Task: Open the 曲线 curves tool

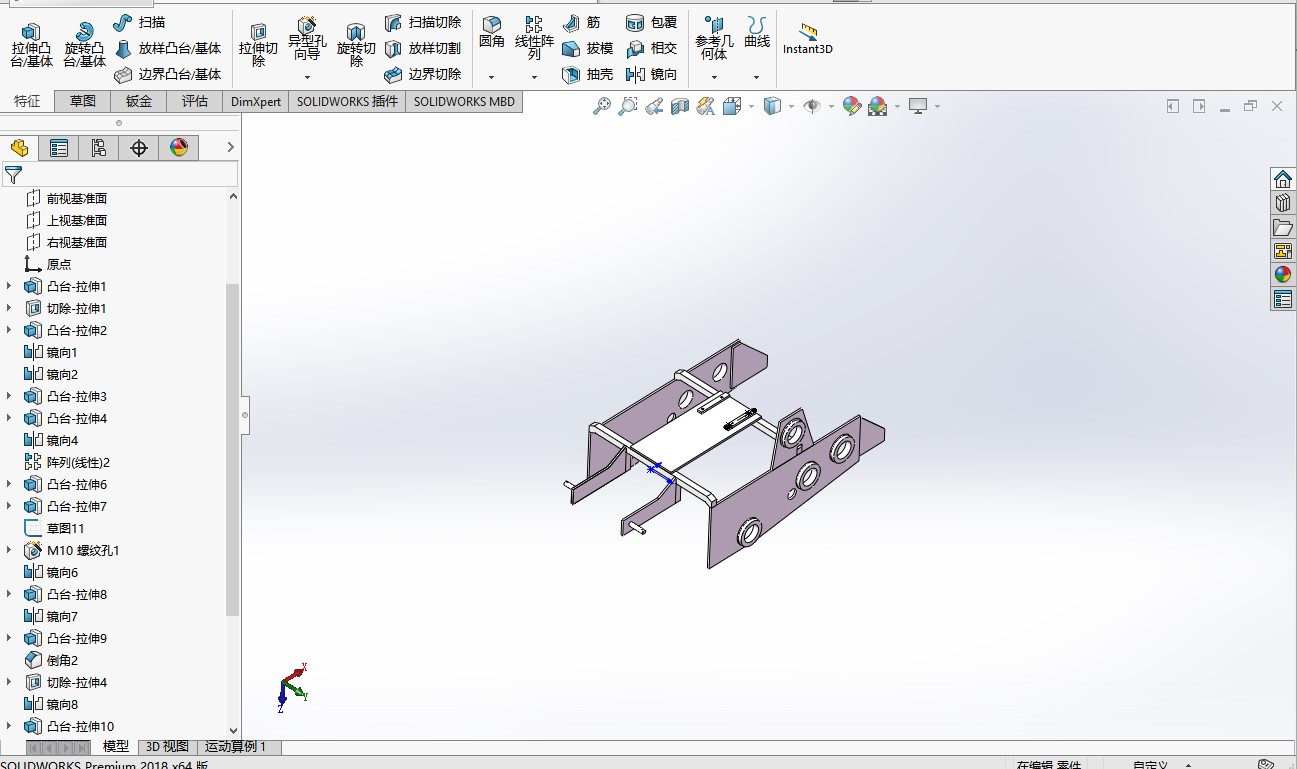Action: click(757, 33)
